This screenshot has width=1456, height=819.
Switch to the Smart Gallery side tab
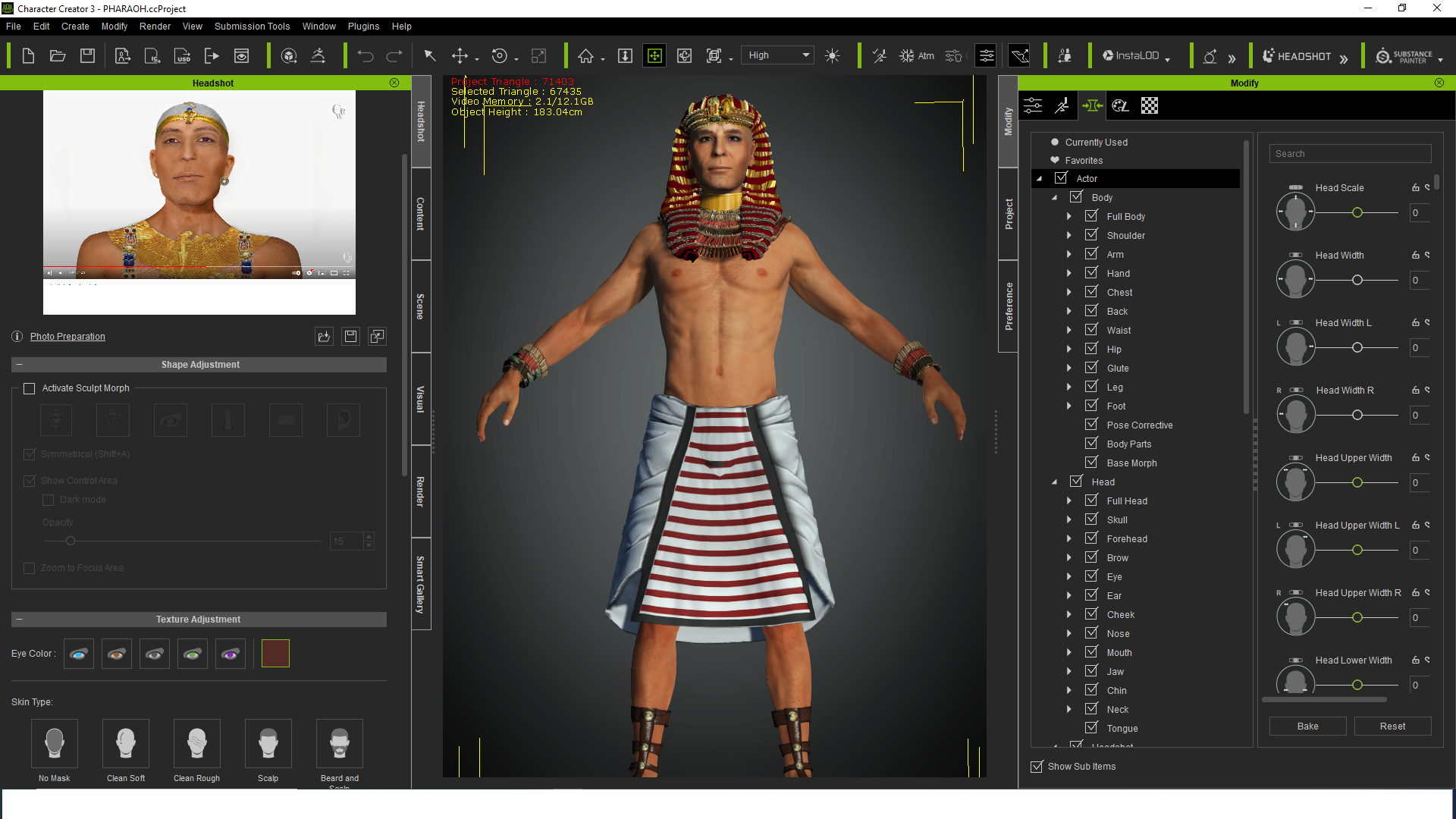click(421, 584)
